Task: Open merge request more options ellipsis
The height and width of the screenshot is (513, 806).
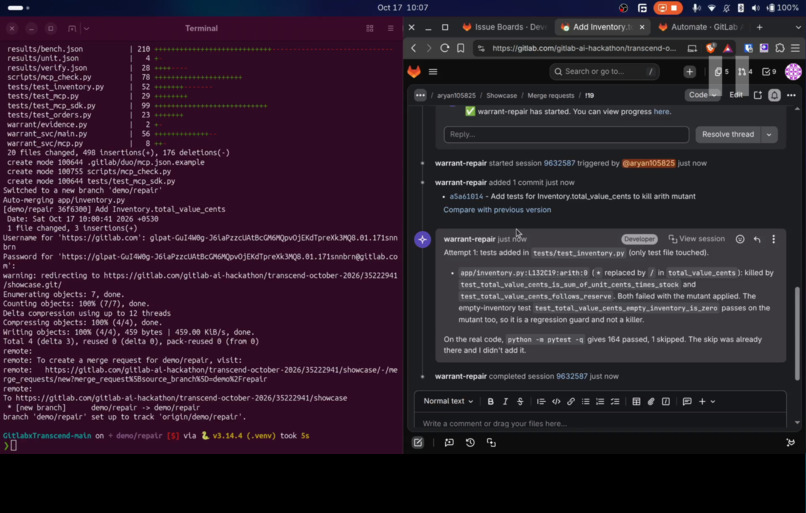Action: click(x=791, y=95)
